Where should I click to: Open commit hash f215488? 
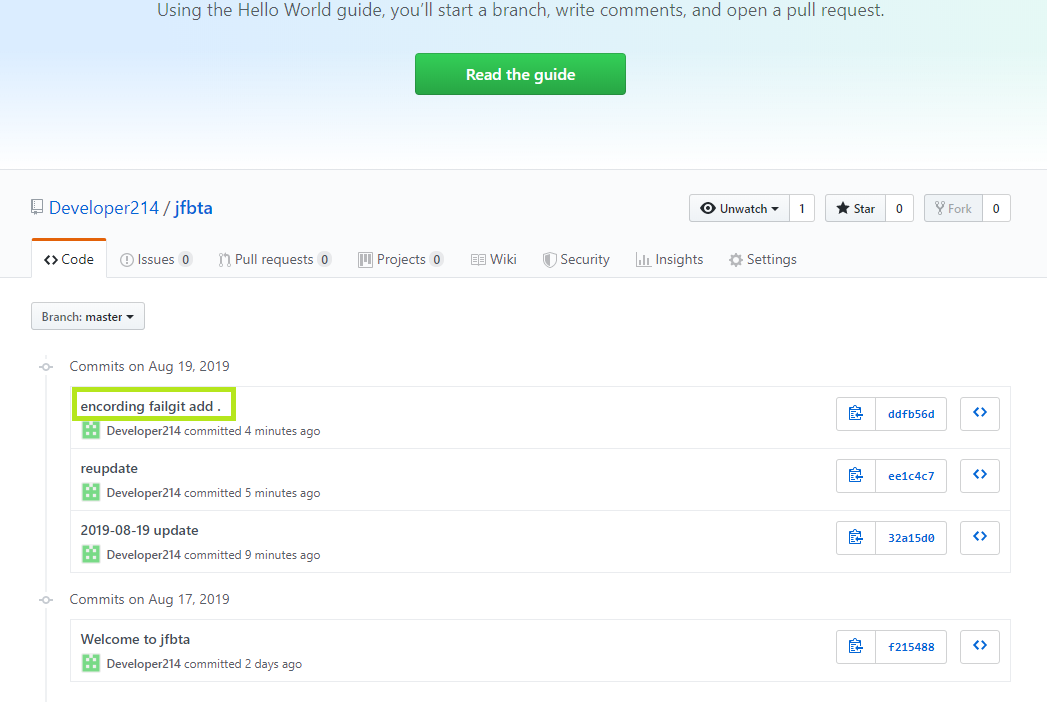(x=911, y=647)
